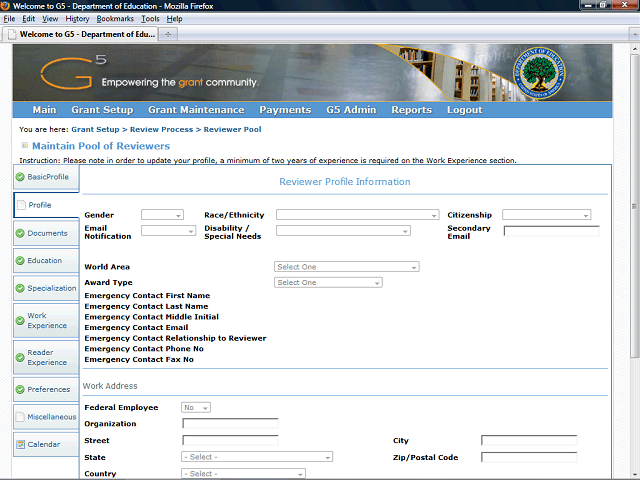Viewport: 640px width, 480px height.
Task: Click icon beside Maintain Pool of Reviewers heading
Action: (x=24, y=145)
